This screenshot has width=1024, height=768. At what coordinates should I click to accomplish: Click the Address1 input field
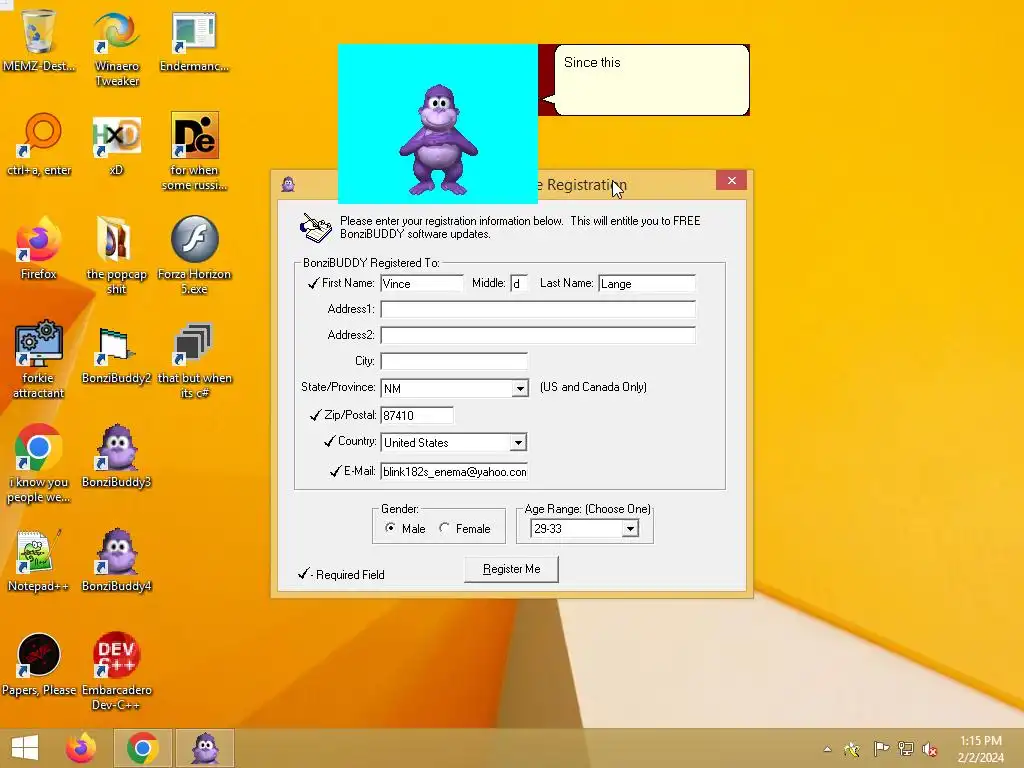pos(538,309)
